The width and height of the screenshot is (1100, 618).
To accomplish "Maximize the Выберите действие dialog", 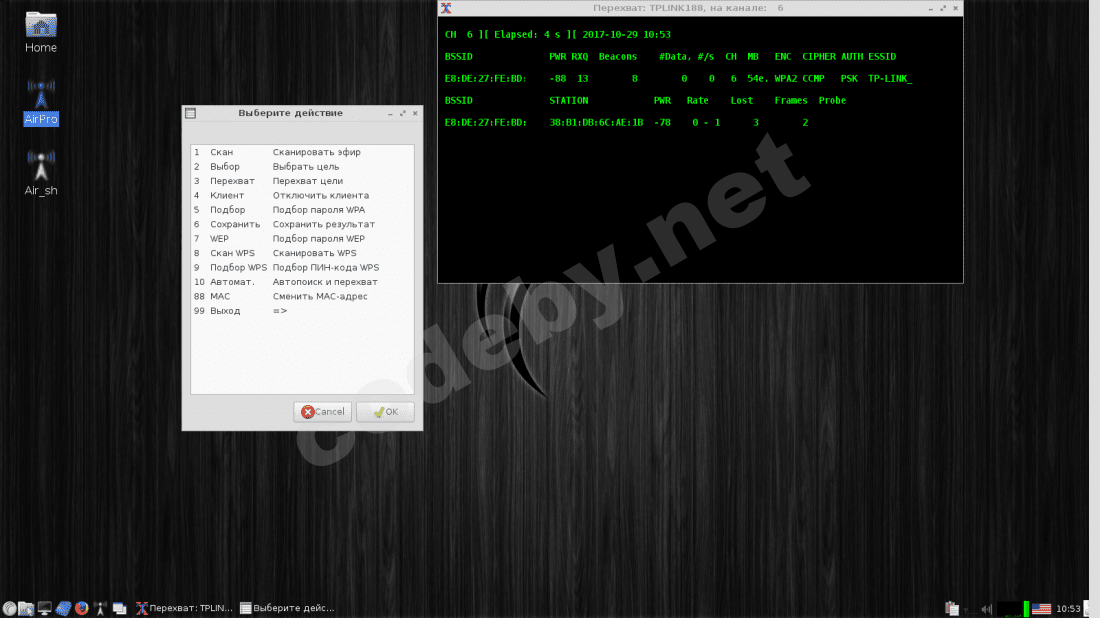I will click(403, 114).
